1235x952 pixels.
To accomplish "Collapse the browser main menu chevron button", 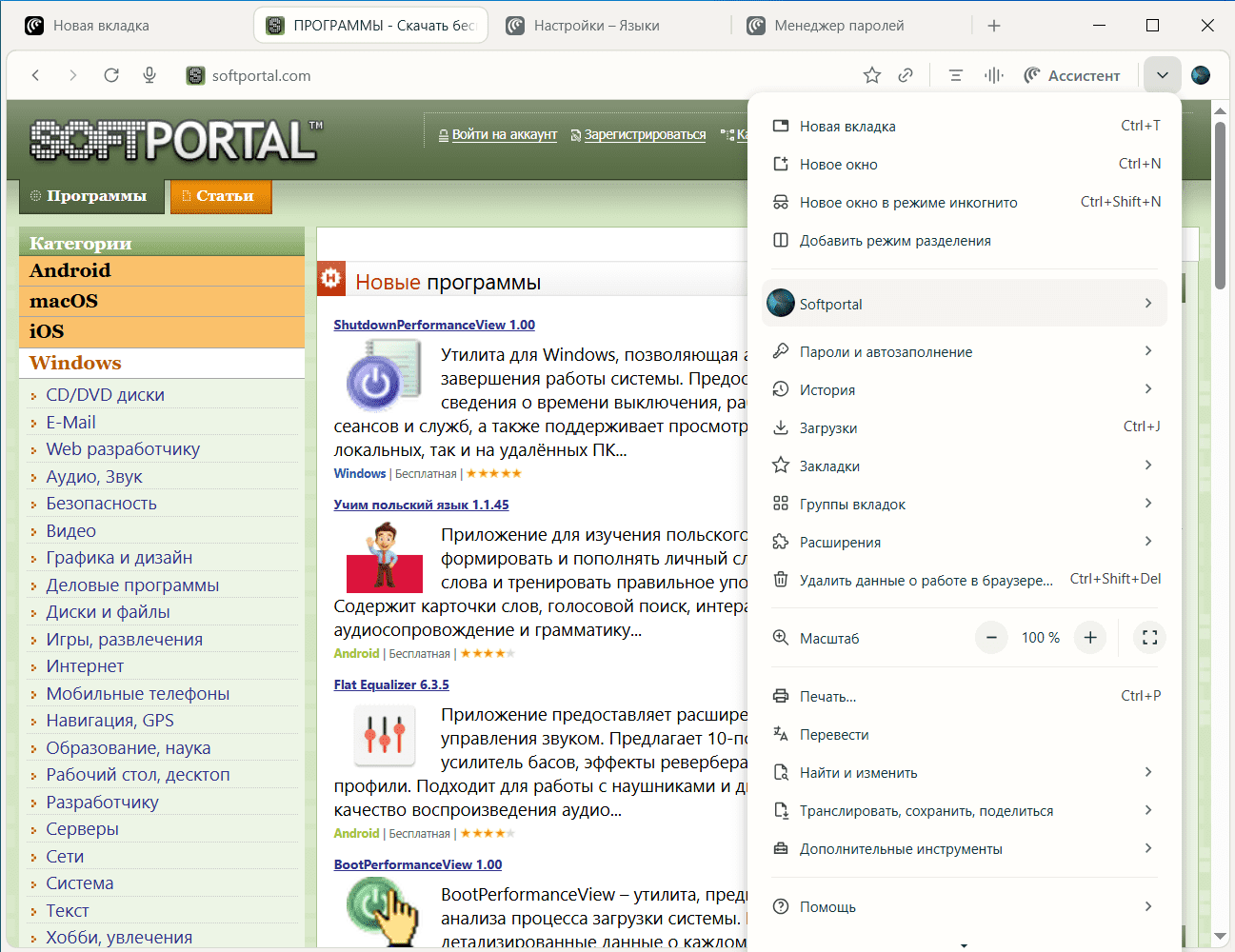I will click(1163, 75).
